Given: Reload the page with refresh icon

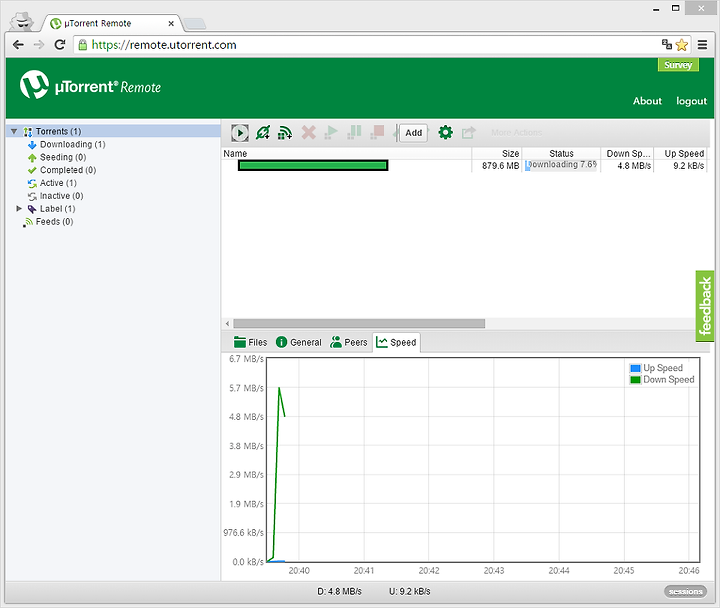Looking at the screenshot, I should click(x=60, y=45).
